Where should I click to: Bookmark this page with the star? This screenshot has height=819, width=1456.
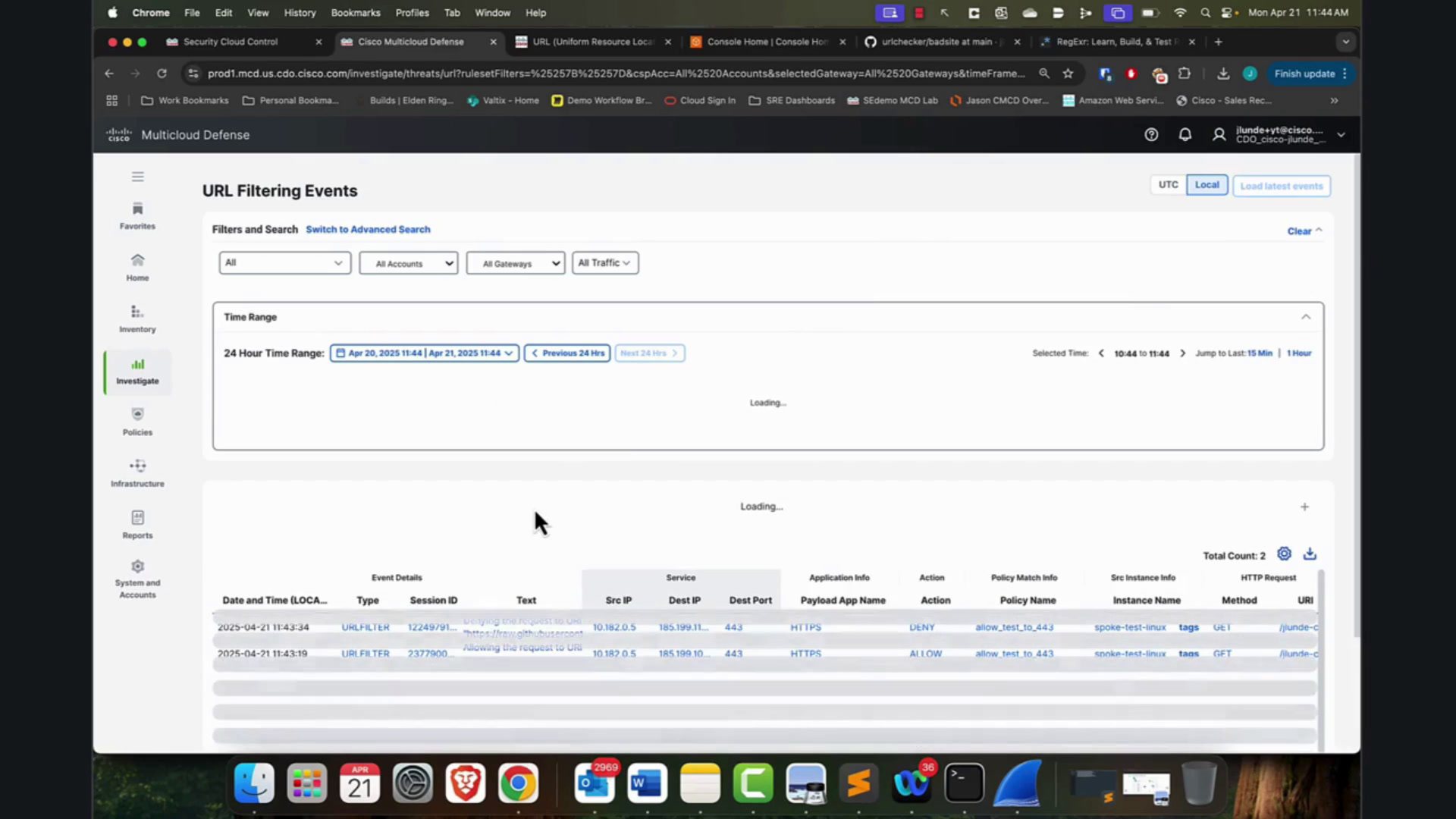click(x=1068, y=74)
